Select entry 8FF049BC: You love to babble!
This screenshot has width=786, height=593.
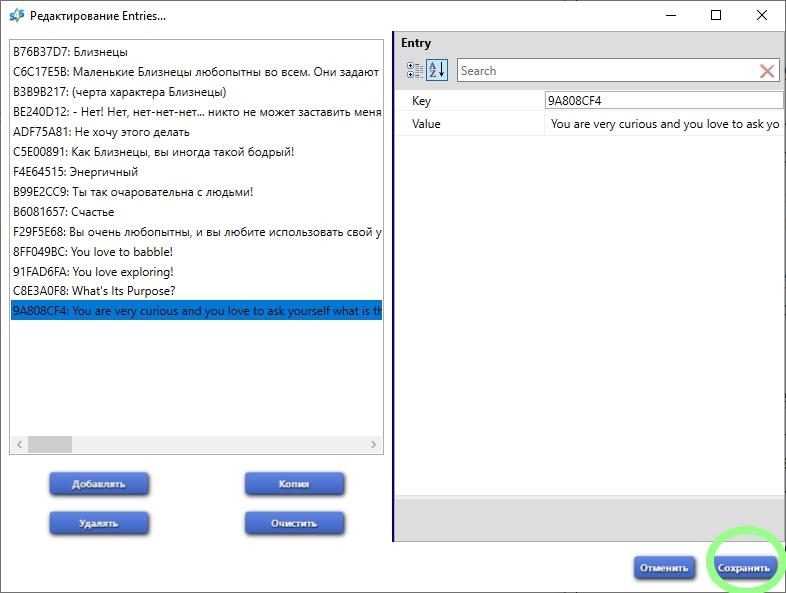92,252
